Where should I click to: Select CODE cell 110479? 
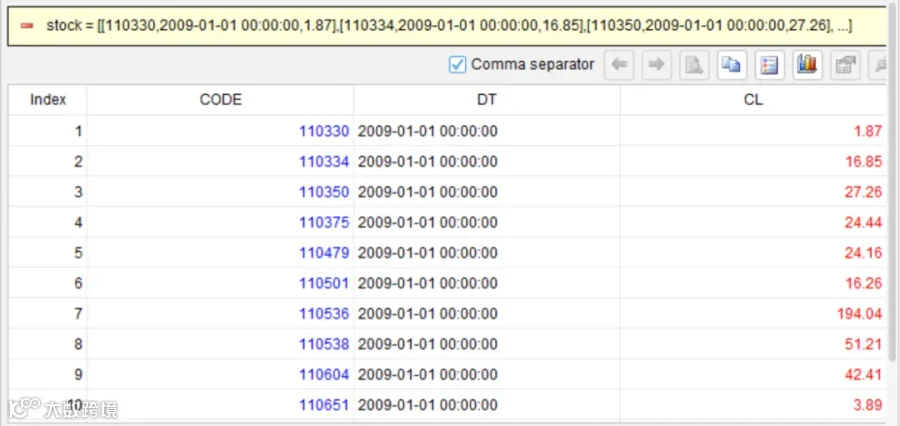[324, 253]
